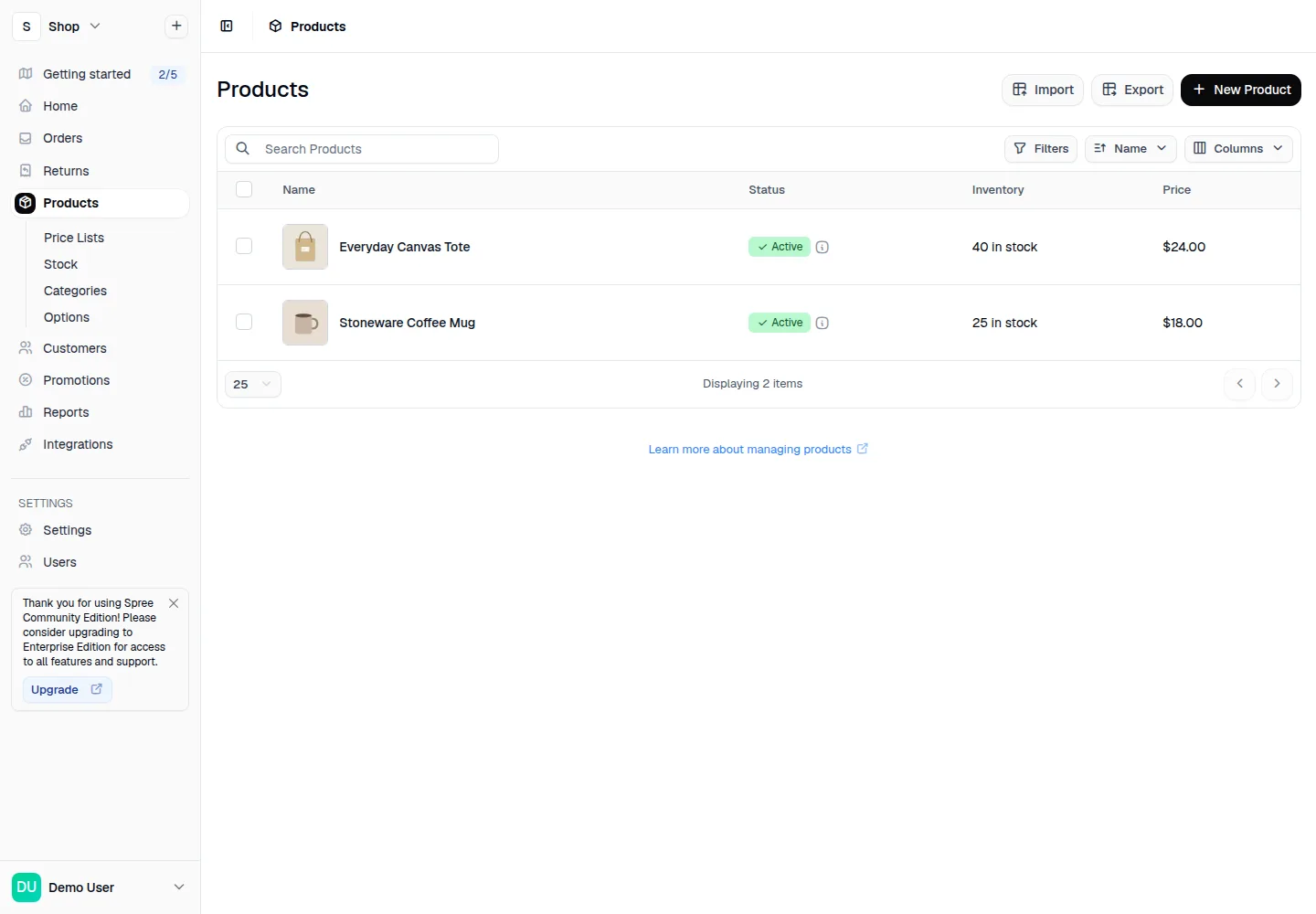Image resolution: width=1316 pixels, height=914 pixels.
Task: Open the Filters panel
Action: point(1041,148)
